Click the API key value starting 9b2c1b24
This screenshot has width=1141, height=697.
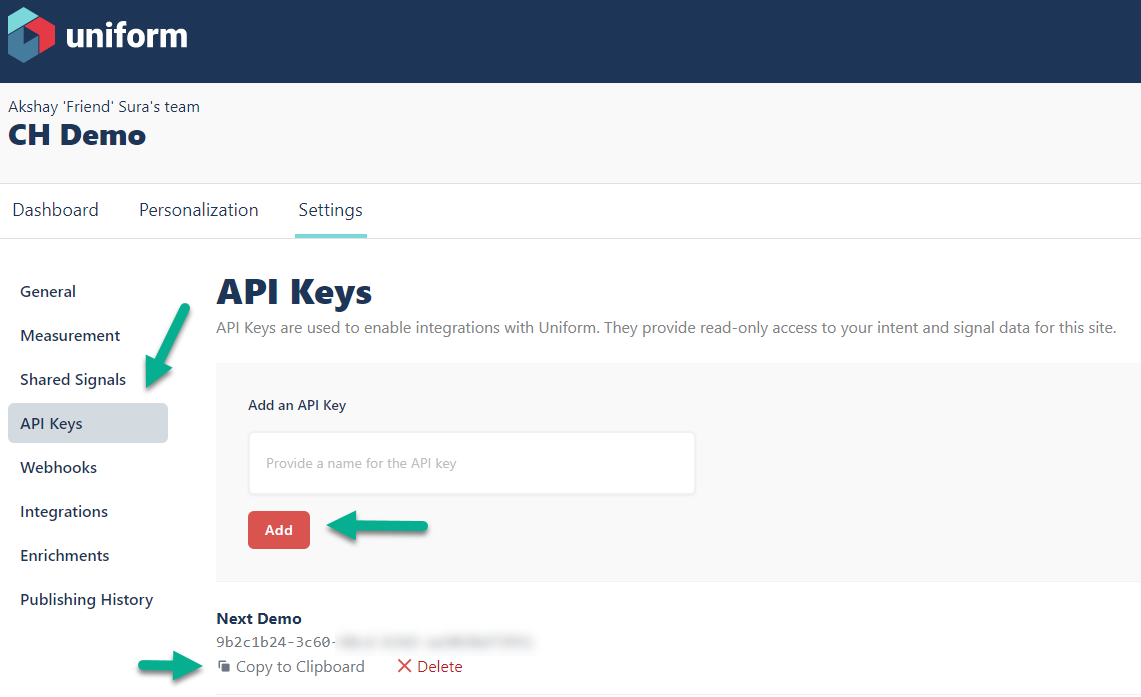click(375, 642)
